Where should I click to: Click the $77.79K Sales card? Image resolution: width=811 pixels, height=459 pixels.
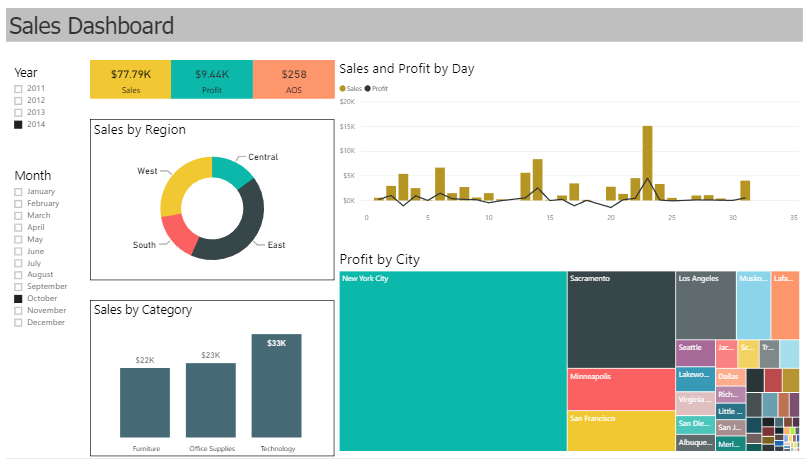pos(130,79)
